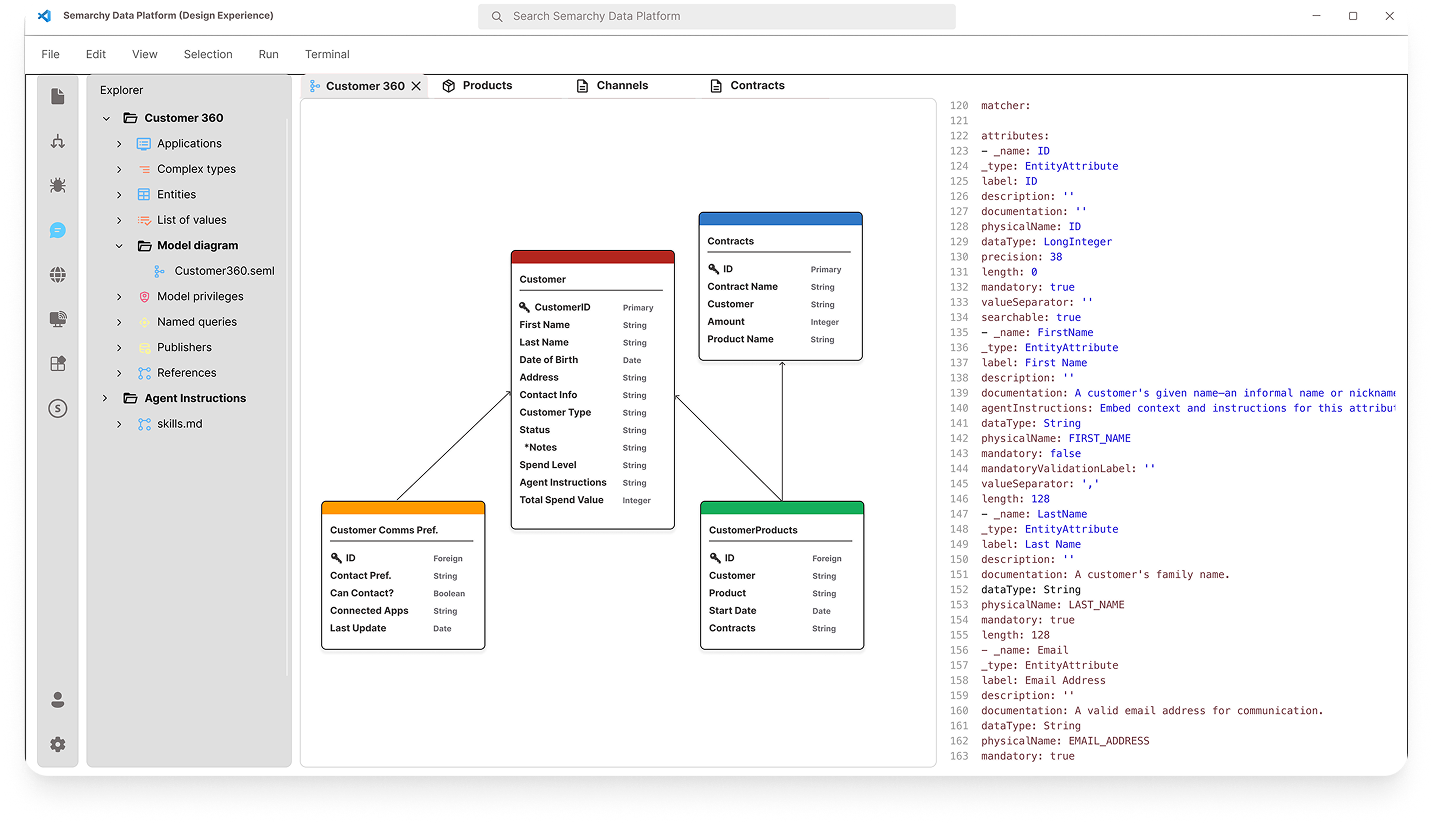The image size is (1432, 824).
Task: Open the View menu
Action: (x=145, y=54)
